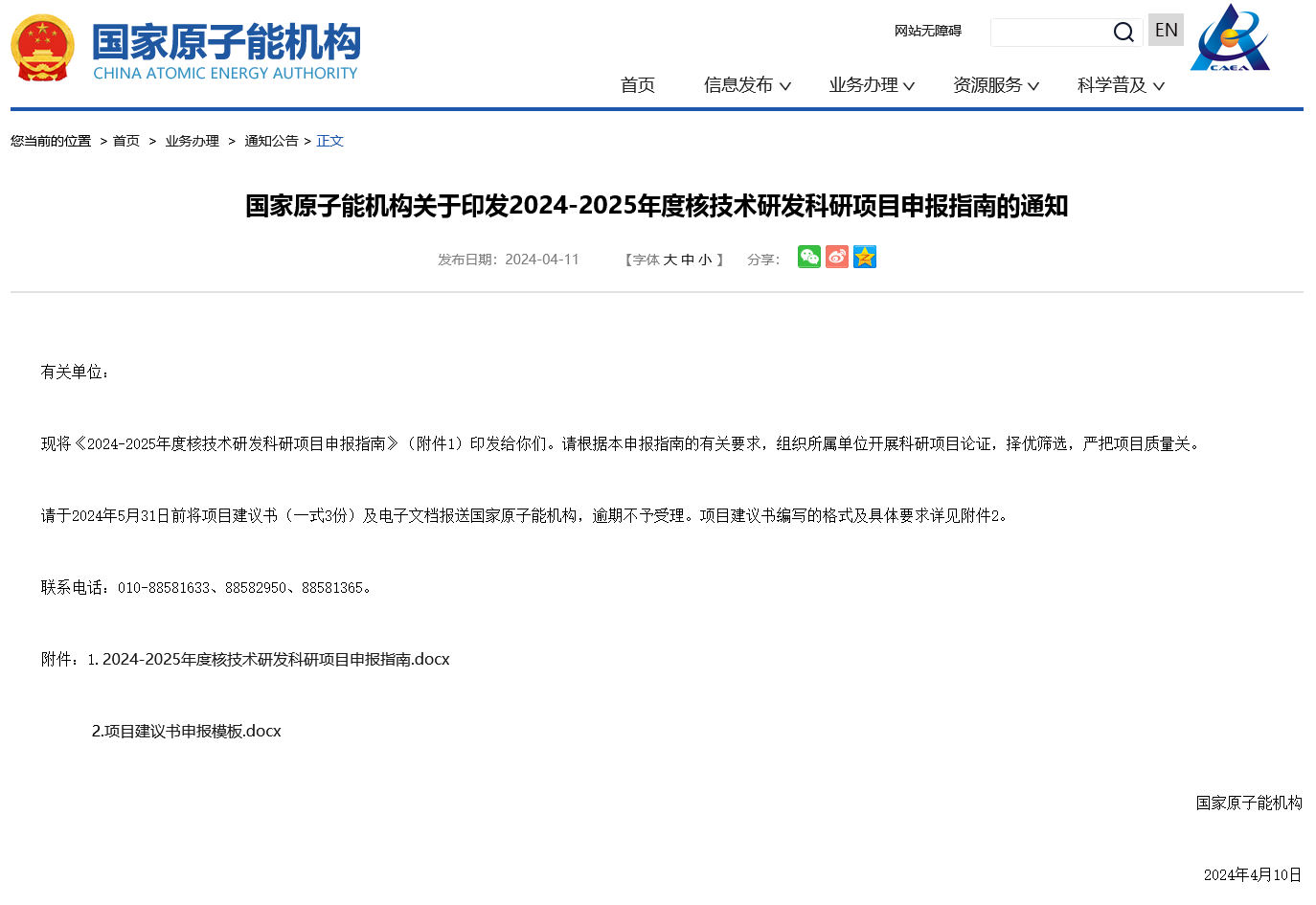The height and width of the screenshot is (905, 1316).
Task: Set font size to small (小)
Action: (705, 260)
